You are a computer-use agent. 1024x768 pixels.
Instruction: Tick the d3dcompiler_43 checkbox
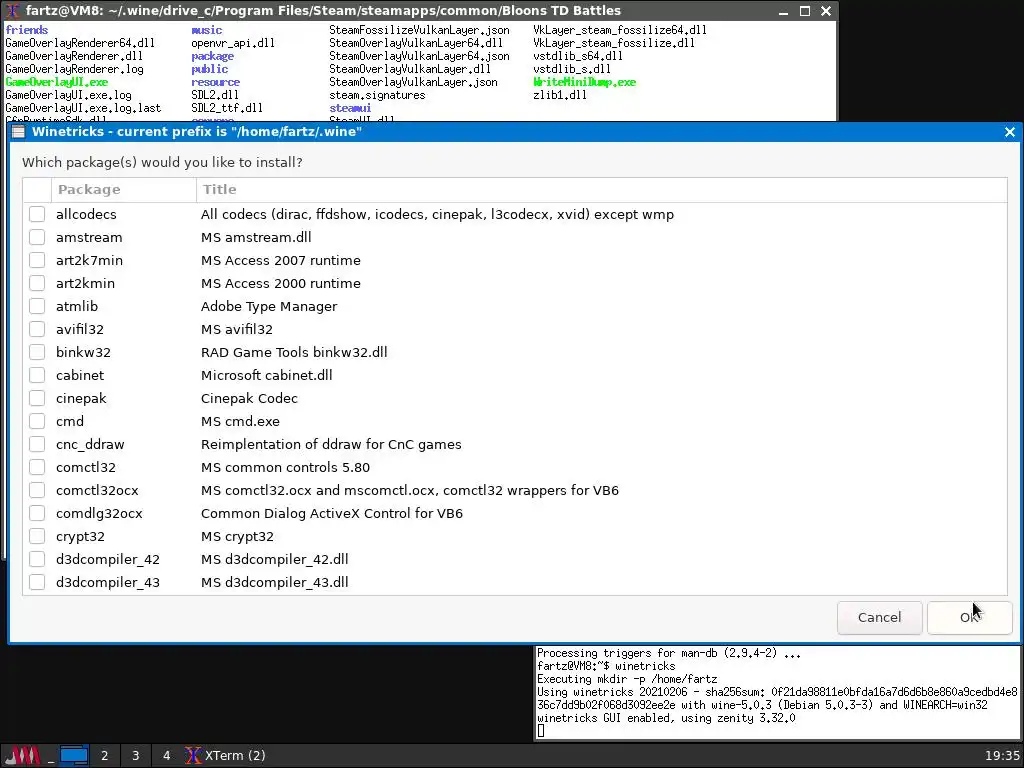click(x=37, y=582)
